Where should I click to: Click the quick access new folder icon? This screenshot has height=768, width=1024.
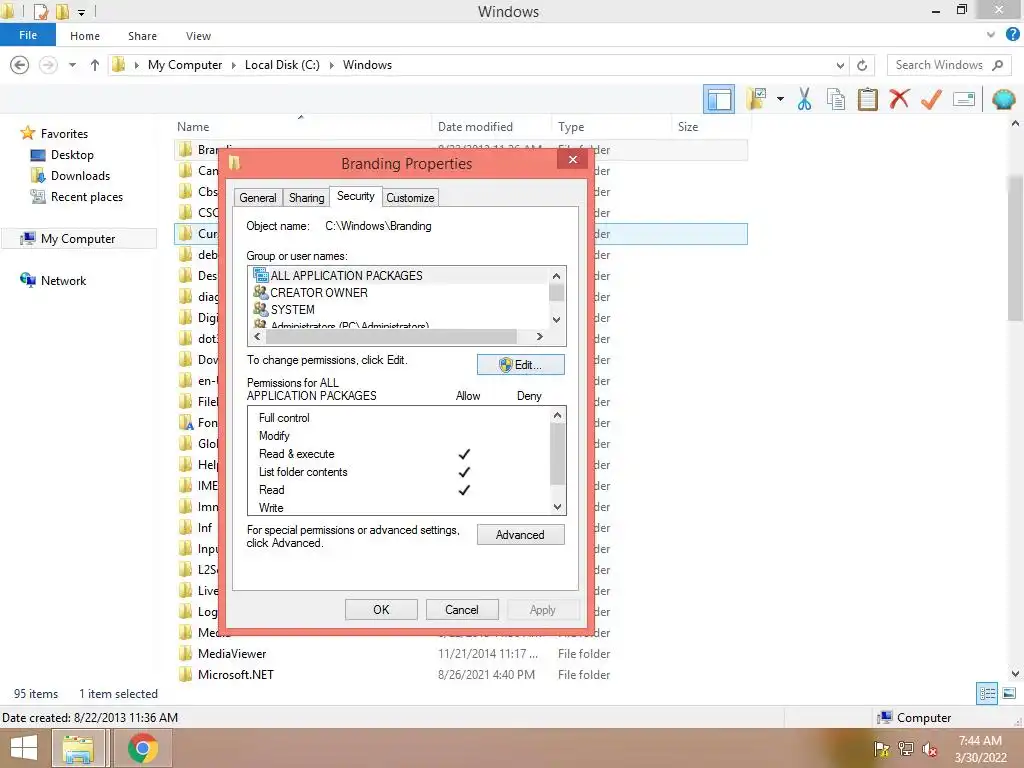63,12
